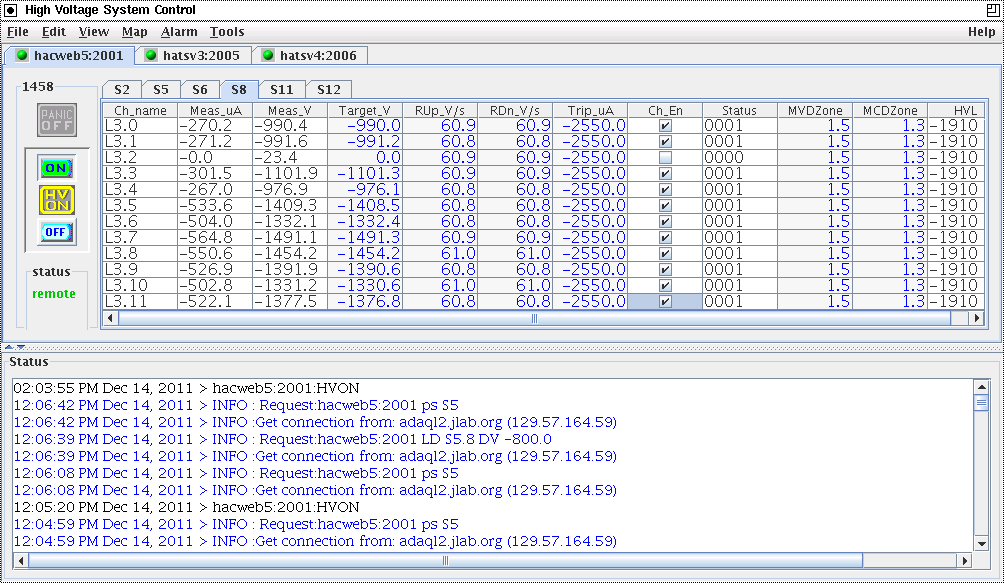Click the status log horizontal scrollbar thumb

(x=446, y=561)
